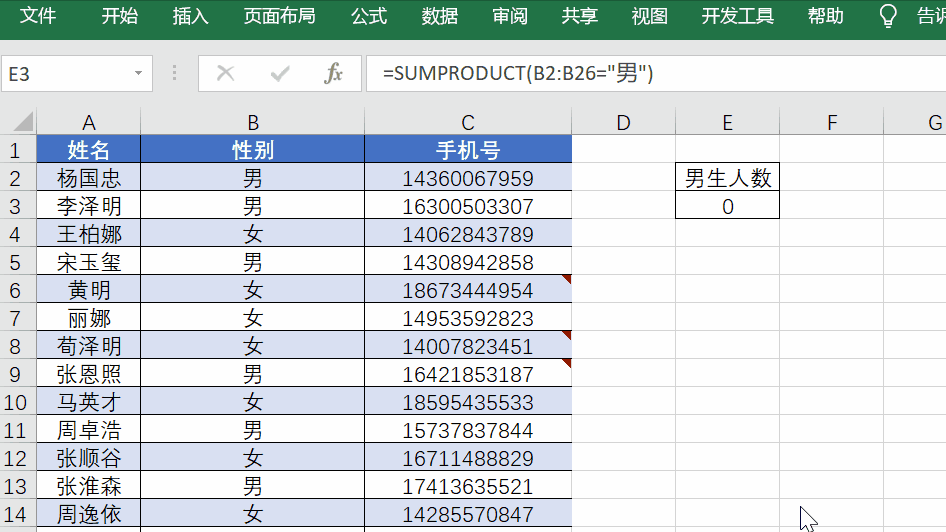Select row 14 header
Screen dimensions: 946x532
pos(17,514)
